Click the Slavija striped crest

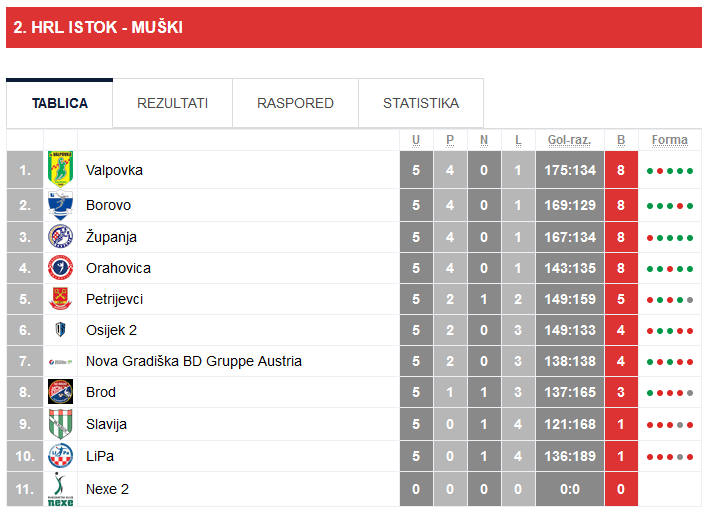60,424
